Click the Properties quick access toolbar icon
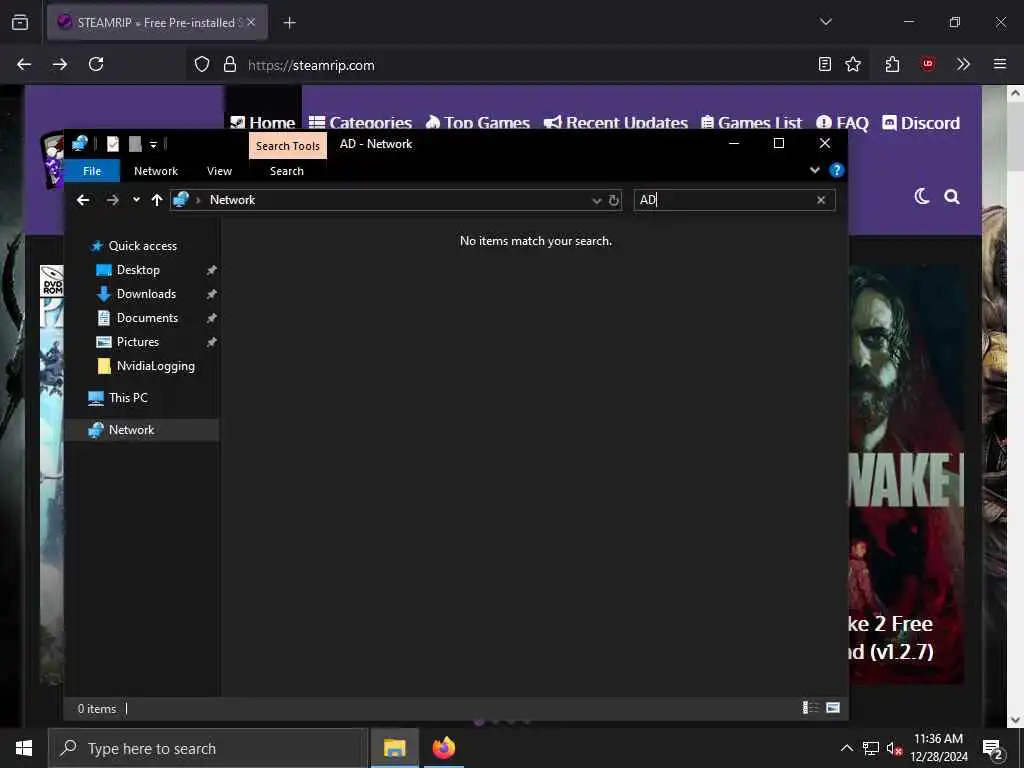The image size is (1024, 768). (113, 144)
